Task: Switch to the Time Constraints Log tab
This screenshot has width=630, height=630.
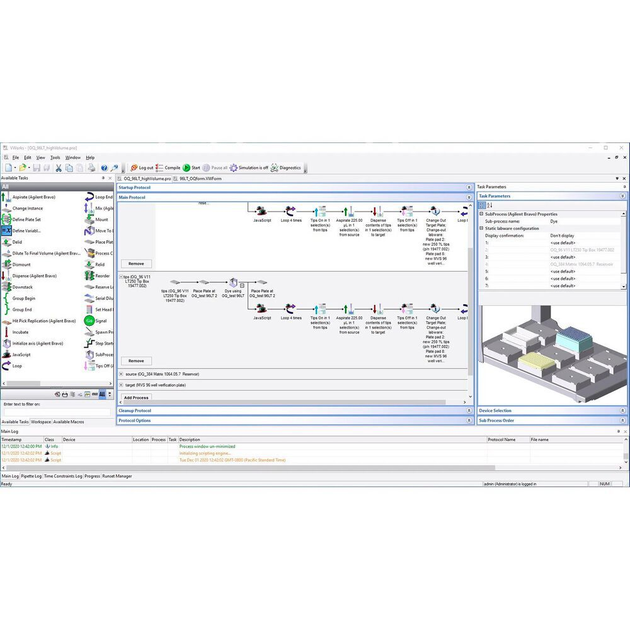Action: pyautogui.click(x=63, y=476)
